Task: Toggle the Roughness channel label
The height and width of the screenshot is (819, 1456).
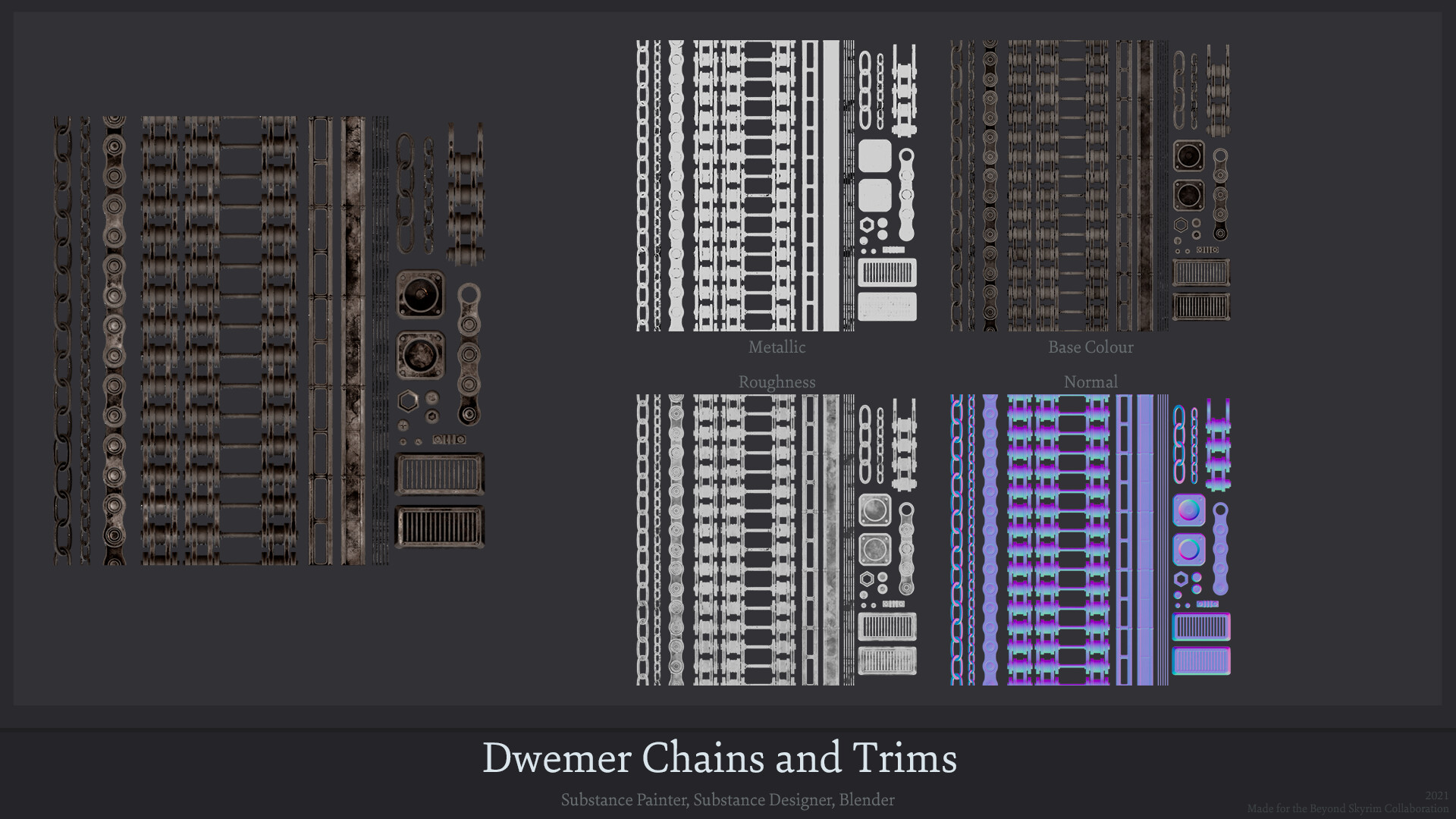Action: tap(778, 382)
